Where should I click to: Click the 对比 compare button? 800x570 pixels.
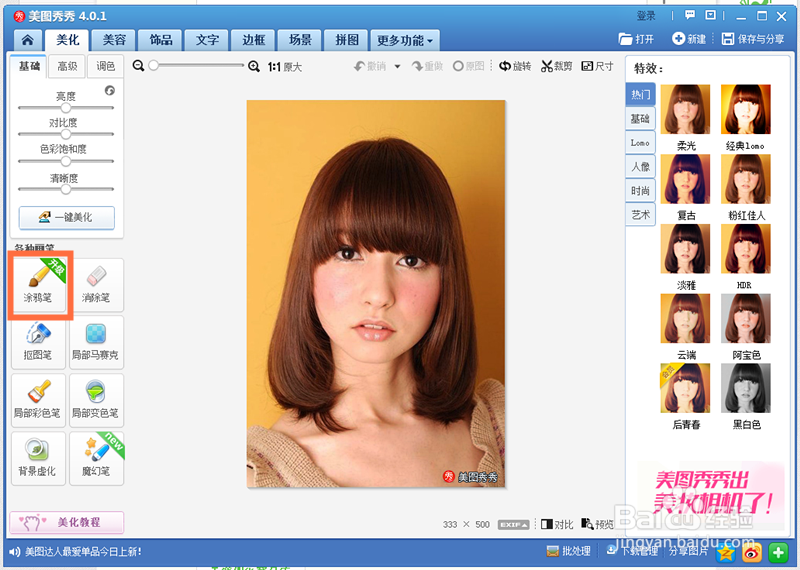(x=557, y=524)
